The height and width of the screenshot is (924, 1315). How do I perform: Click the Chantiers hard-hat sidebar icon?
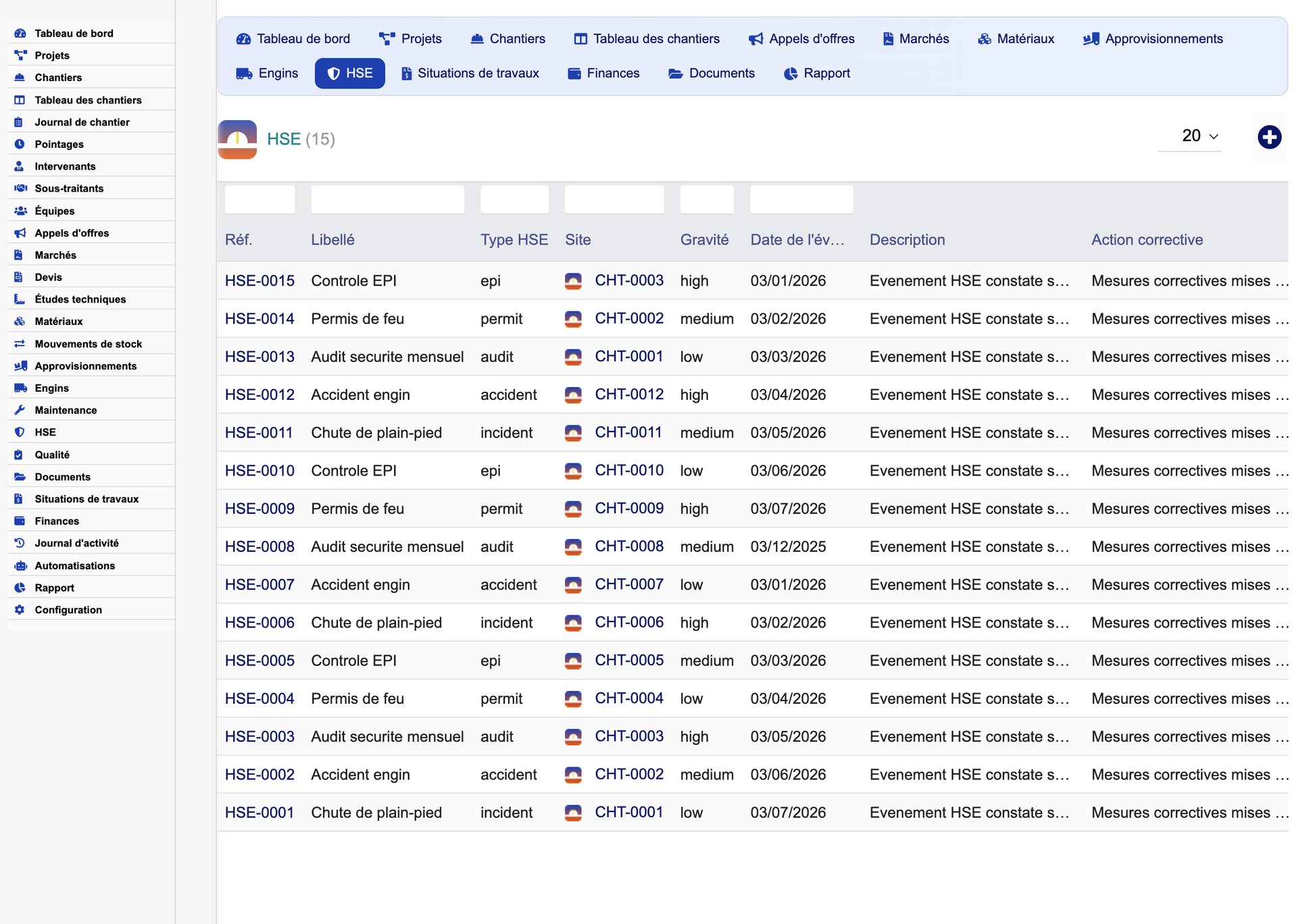[20, 78]
